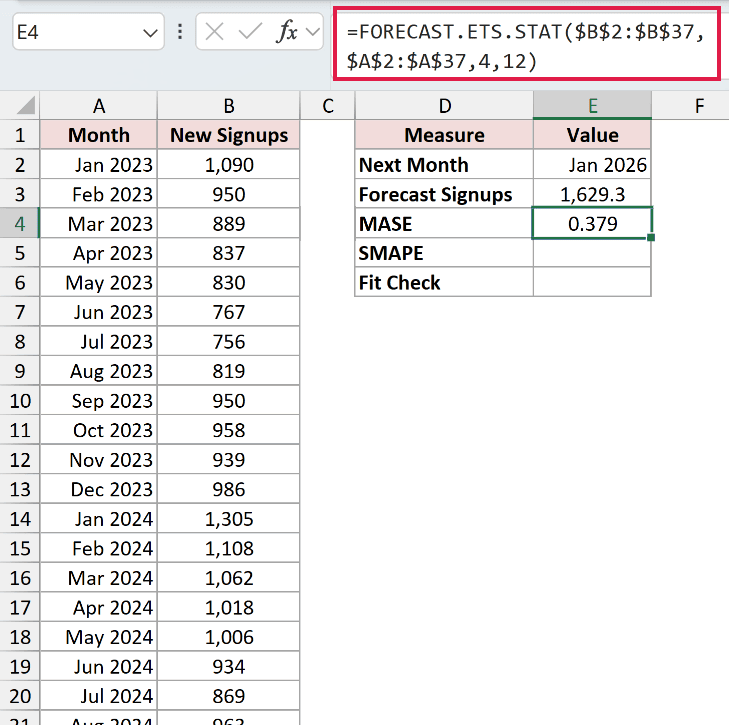Click the Oct 2023 cell
Image resolution: width=729 pixels, height=725 pixels.
click(x=99, y=430)
